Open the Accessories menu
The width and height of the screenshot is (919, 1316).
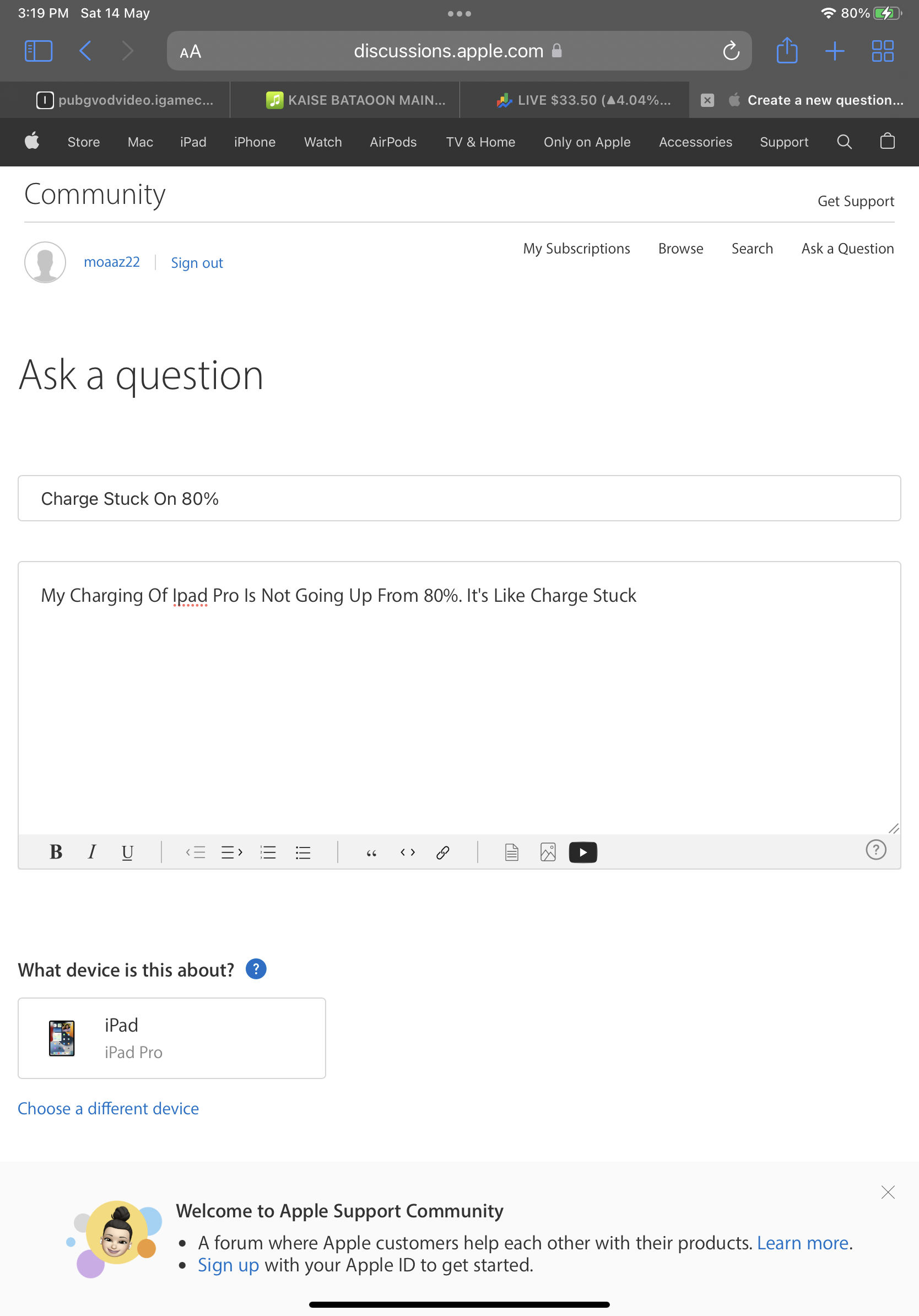pos(695,142)
